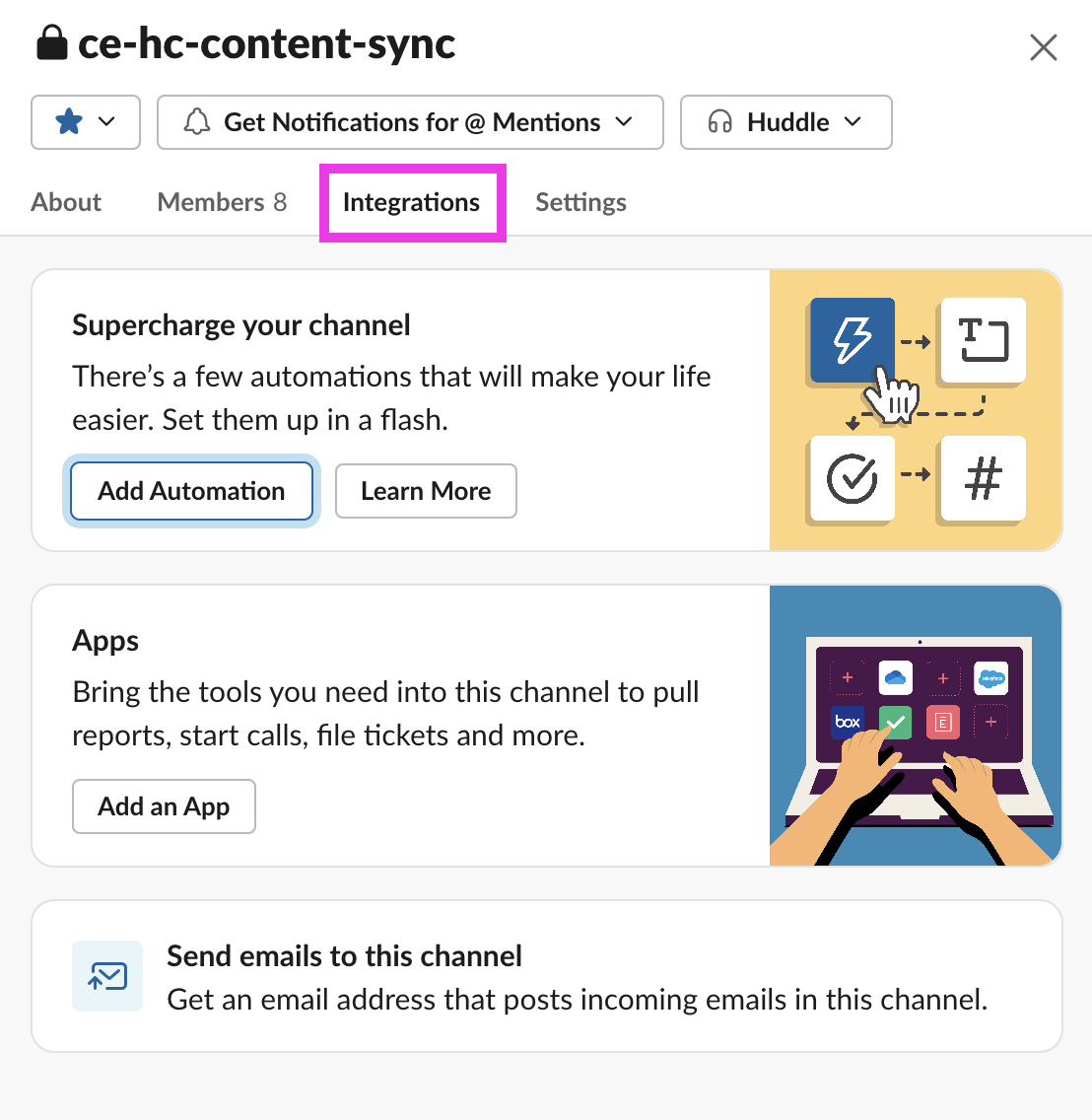Open the Members tab
This screenshot has width=1092, height=1120.
tap(221, 202)
